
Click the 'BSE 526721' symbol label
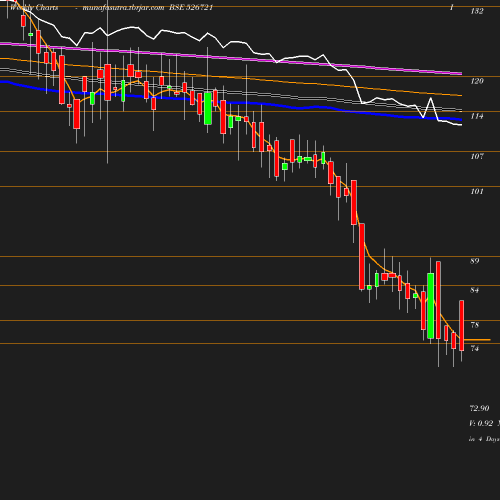[x=191, y=7]
